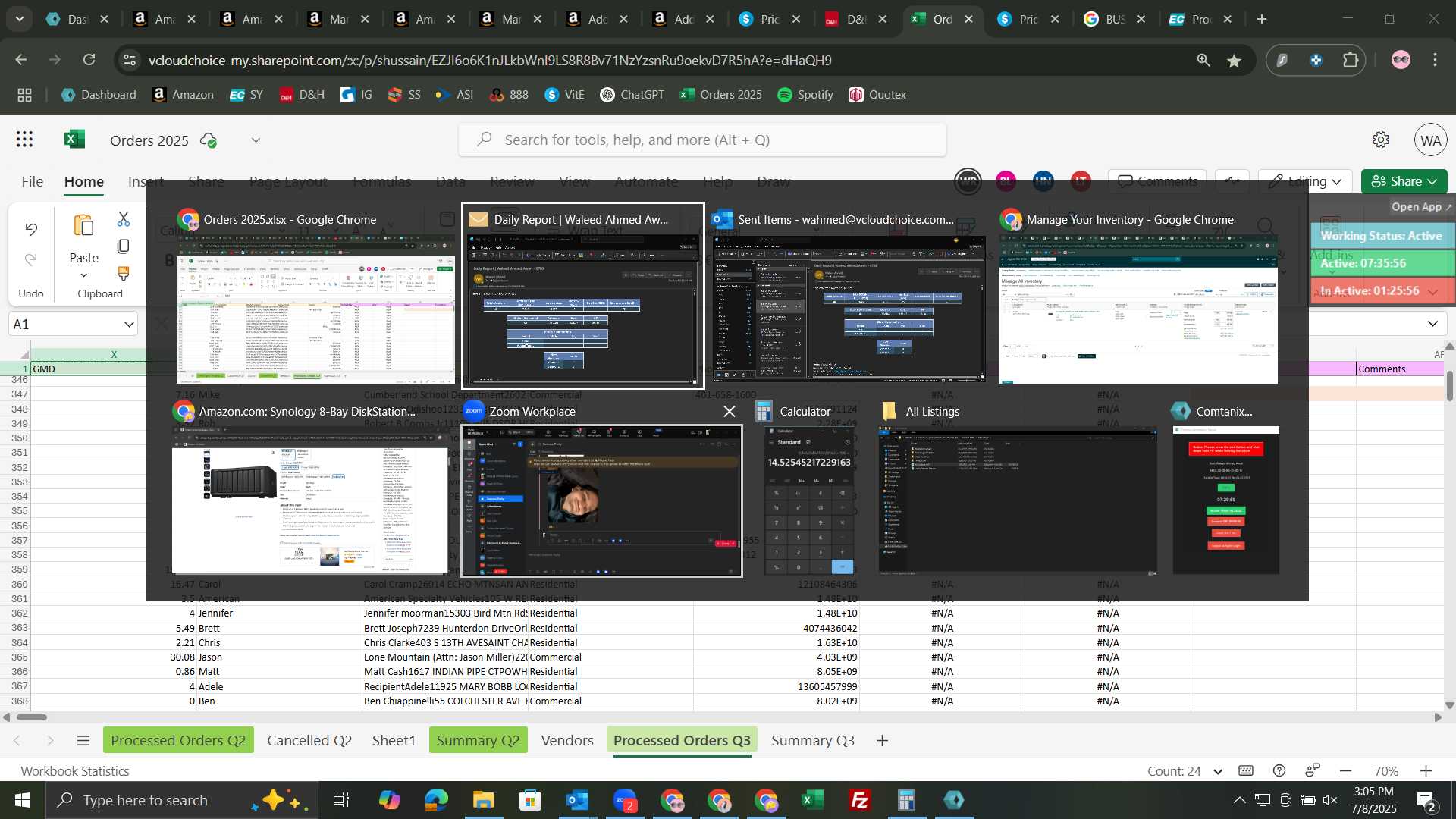
Task: Click the Excel logo icon
Action: tap(74, 140)
